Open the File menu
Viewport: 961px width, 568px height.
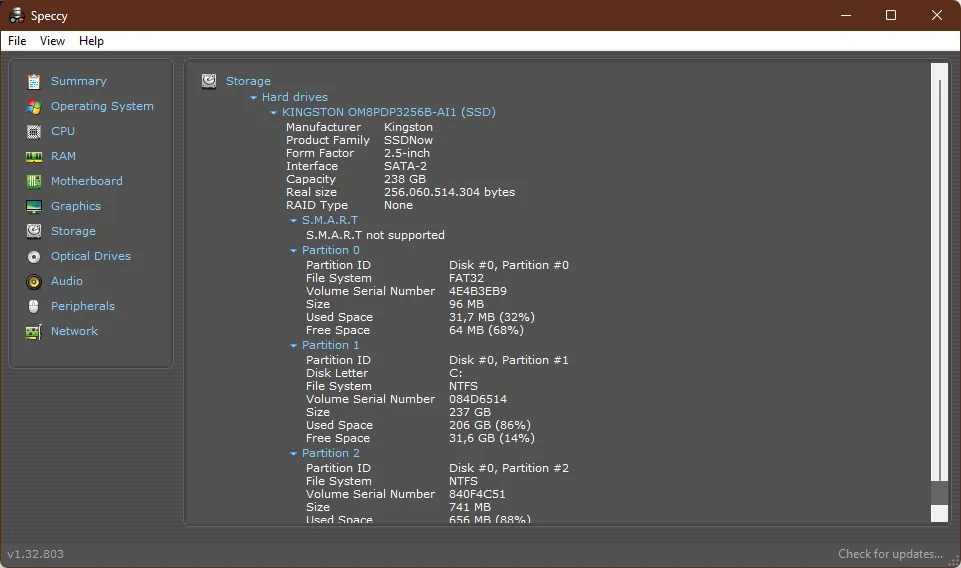pos(17,41)
